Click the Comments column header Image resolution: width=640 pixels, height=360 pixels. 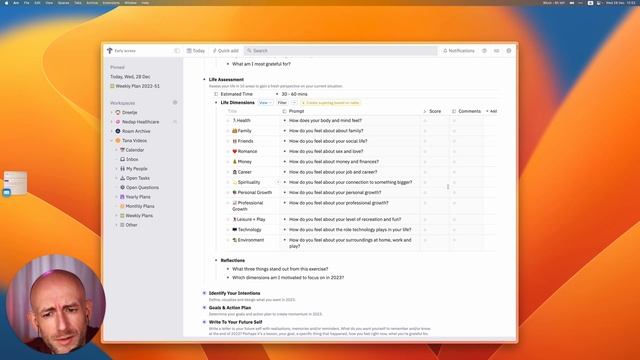click(469, 111)
